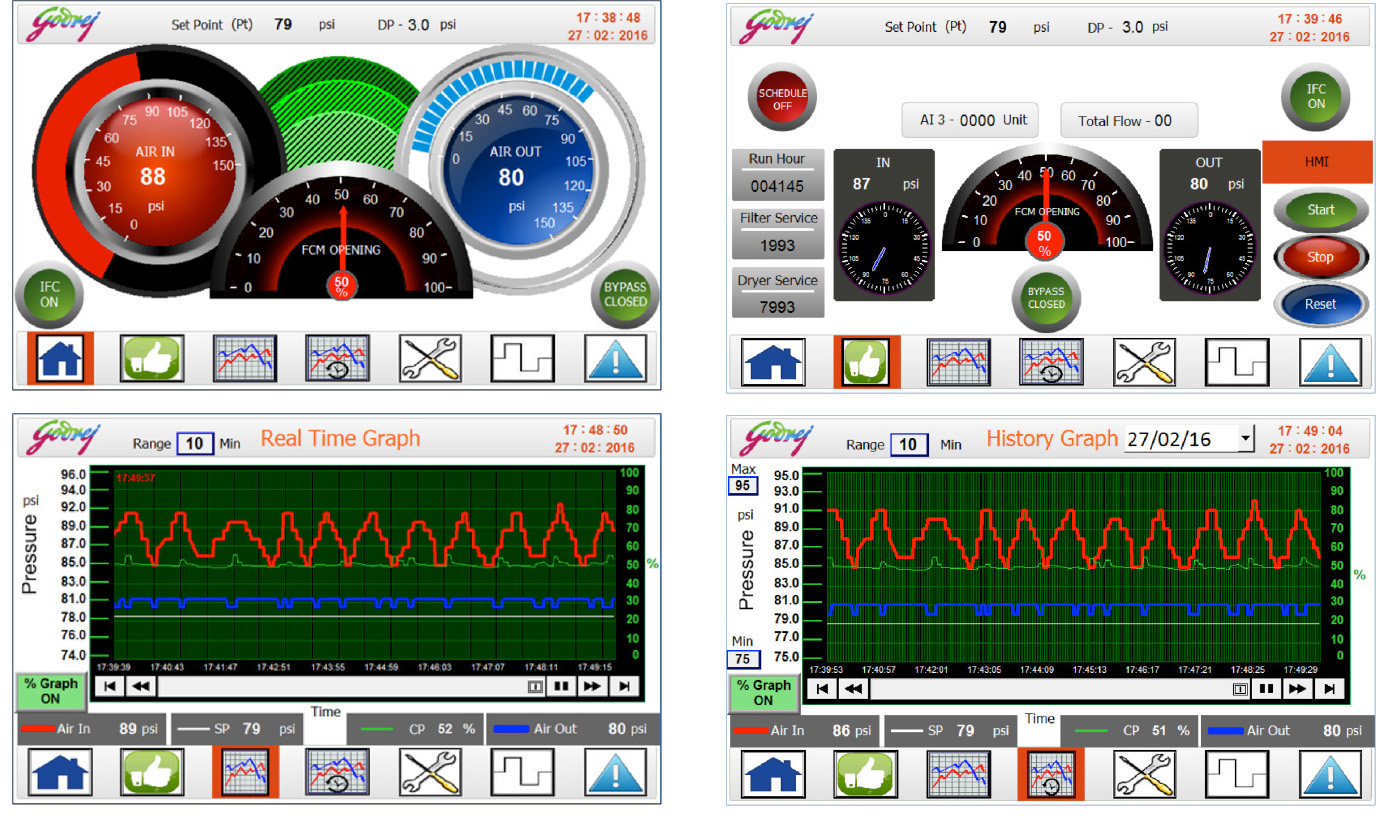The height and width of the screenshot is (830, 1400).
Task: Click the AI 3 - 0000 Unit box
Action: pos(969,120)
